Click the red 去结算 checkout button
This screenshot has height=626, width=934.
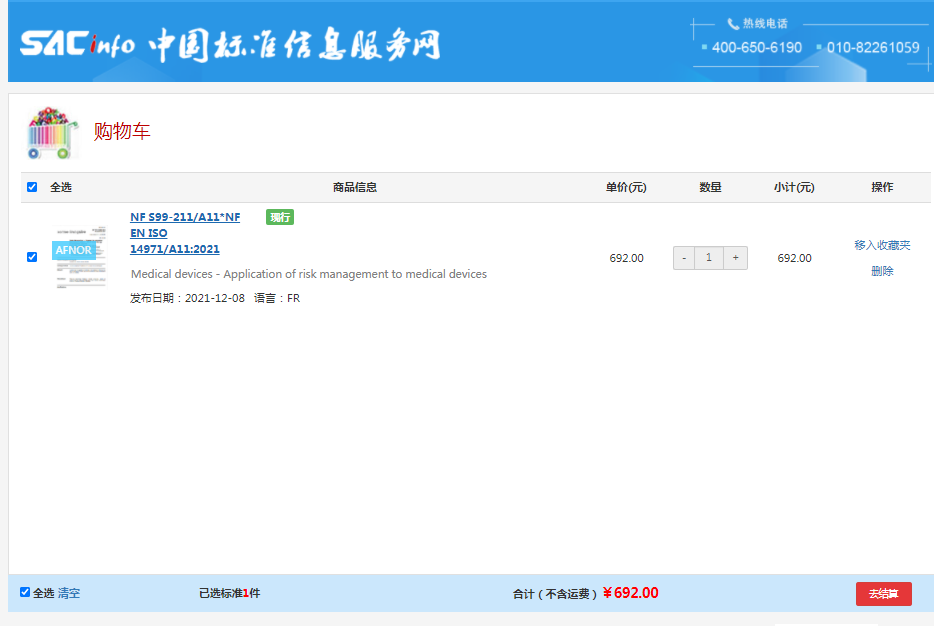[883, 593]
